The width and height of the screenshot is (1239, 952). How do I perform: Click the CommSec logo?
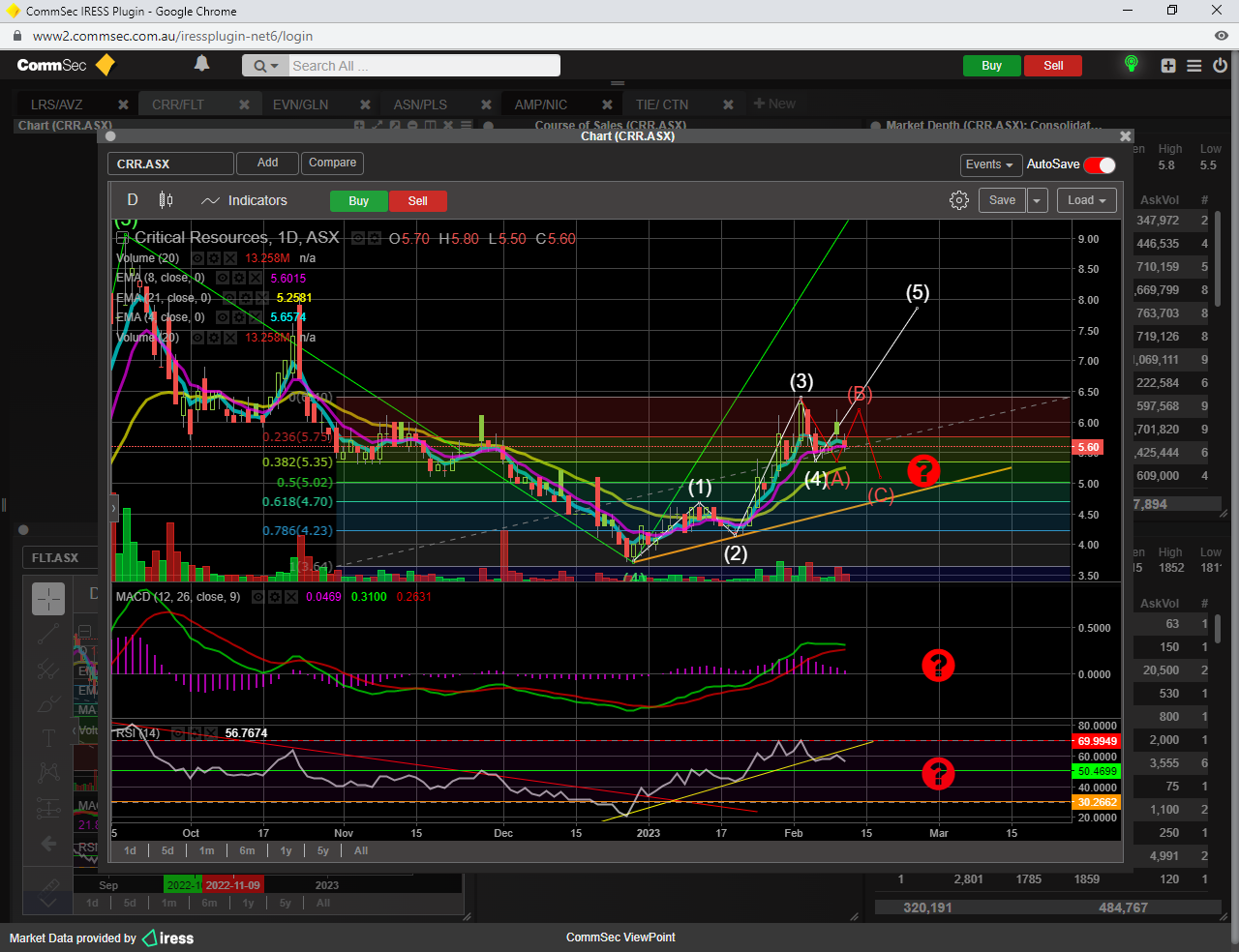66,65
